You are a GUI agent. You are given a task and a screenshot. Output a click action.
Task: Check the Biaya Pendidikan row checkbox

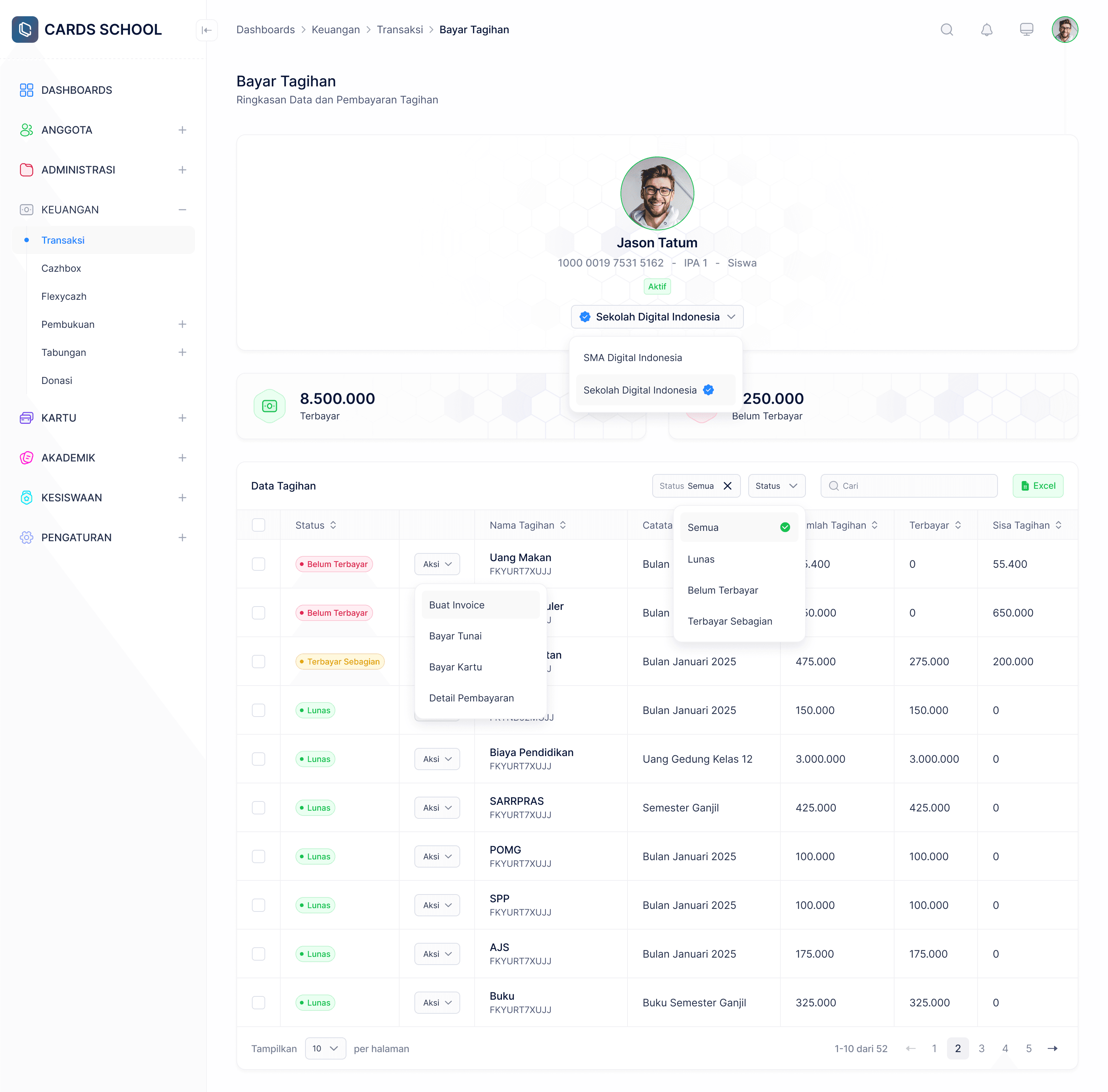pyautogui.click(x=259, y=759)
